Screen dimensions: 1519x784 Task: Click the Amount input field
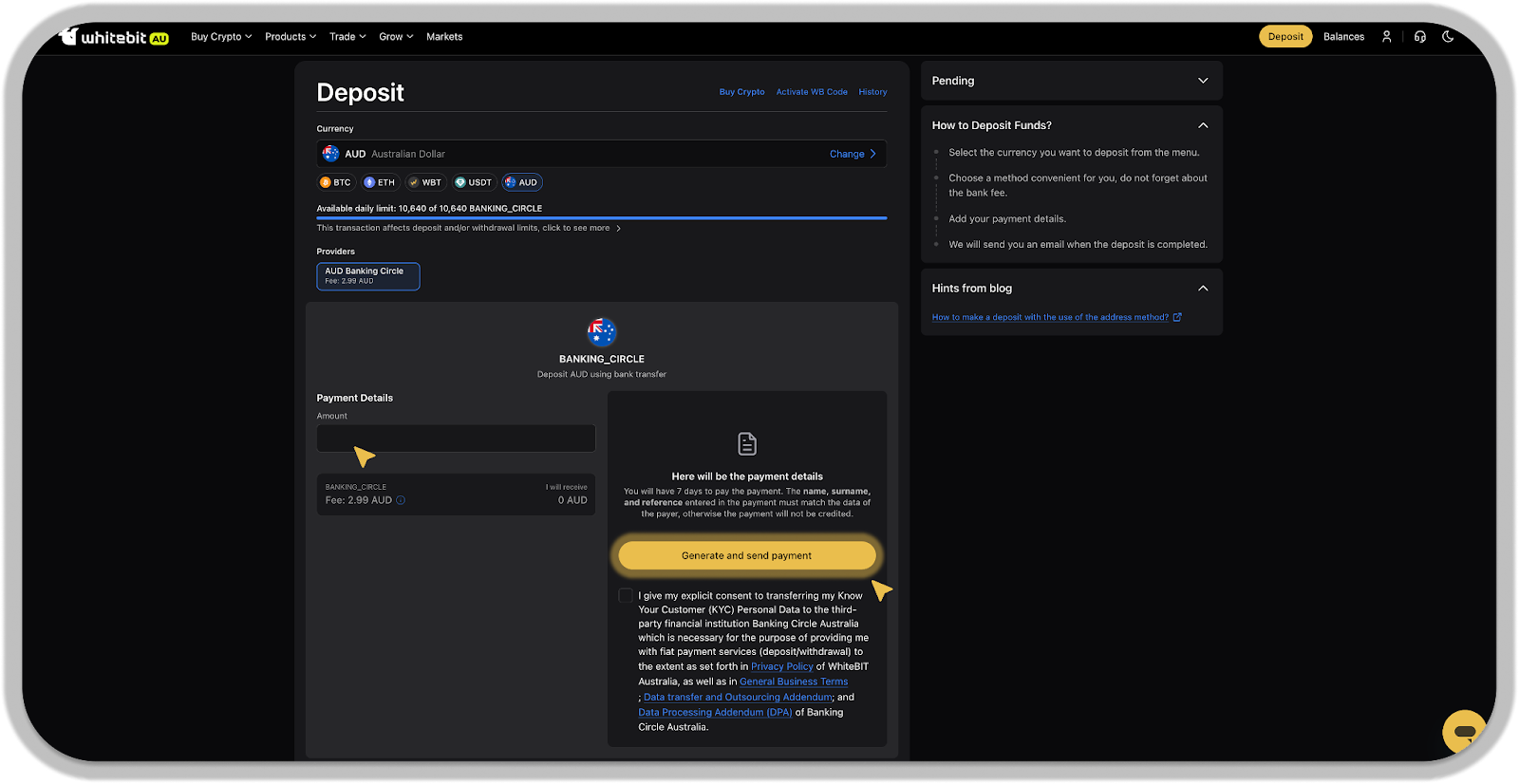[x=456, y=439]
